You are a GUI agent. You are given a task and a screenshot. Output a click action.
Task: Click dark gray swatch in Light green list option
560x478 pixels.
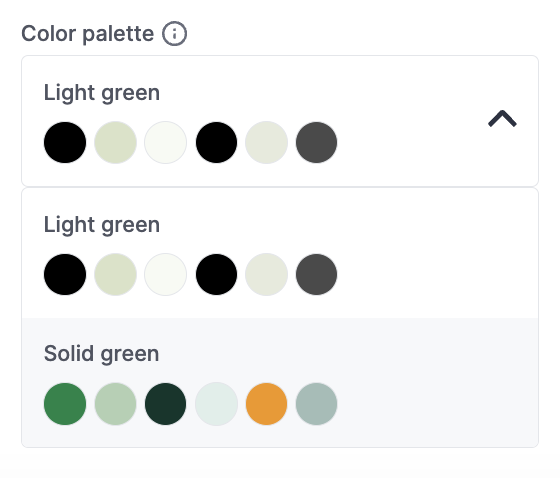tap(316, 274)
